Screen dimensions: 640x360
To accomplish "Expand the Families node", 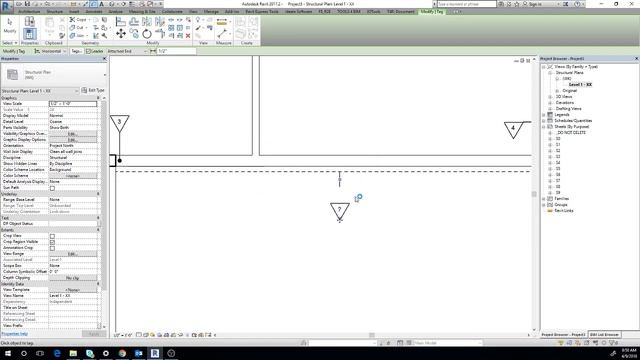I will 544,199.
